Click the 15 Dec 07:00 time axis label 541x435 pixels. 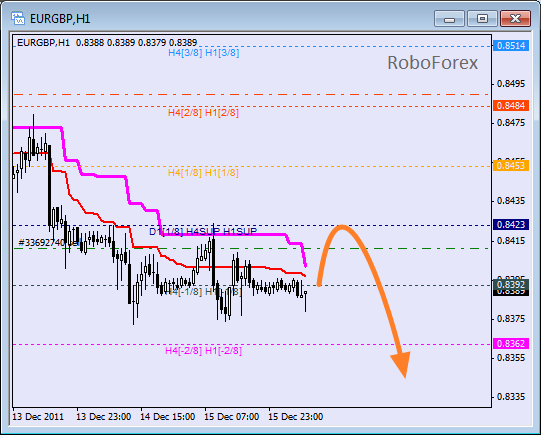click(232, 417)
